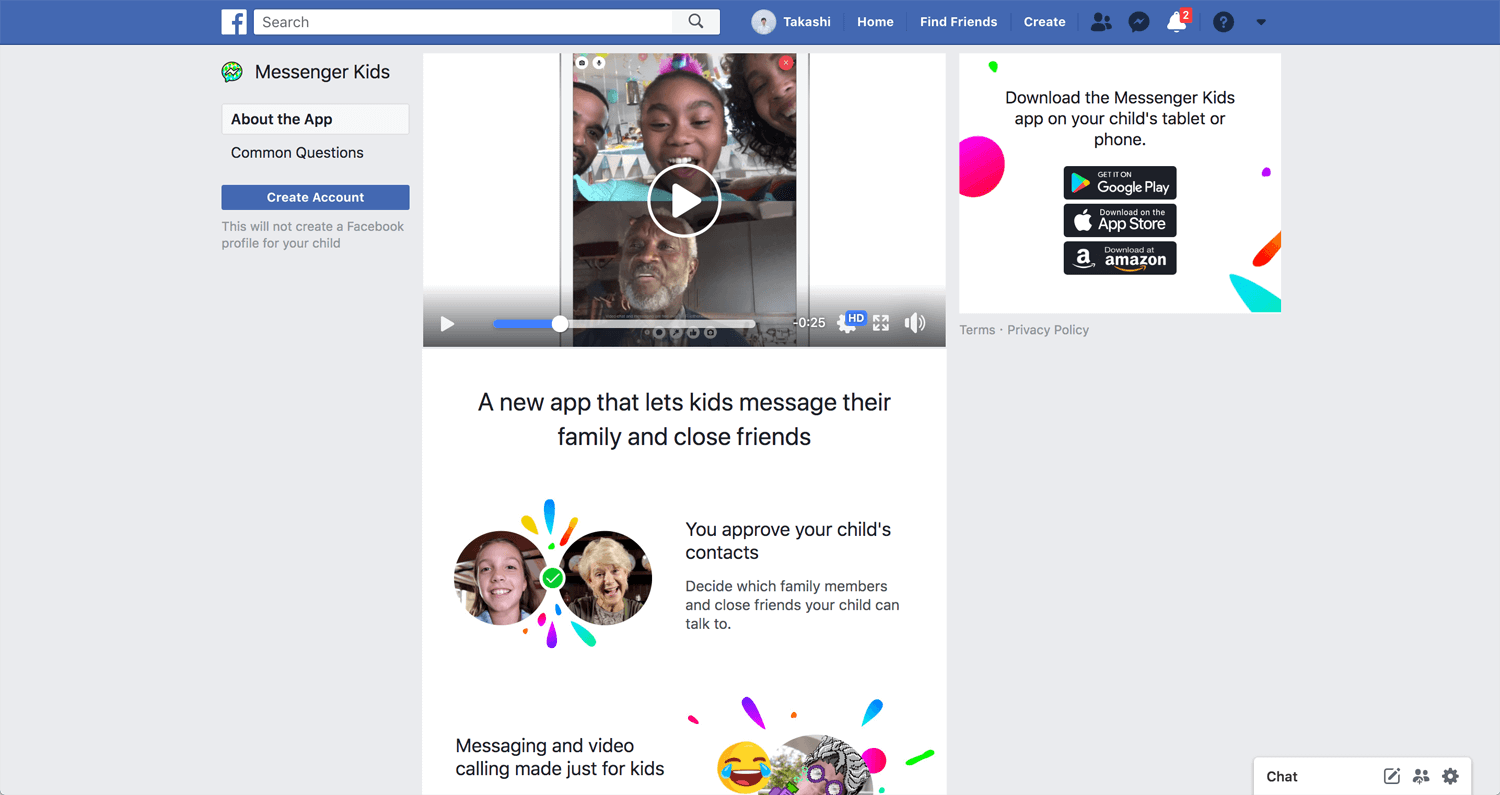Click 'Download the Messenger Kids app' text
The height and width of the screenshot is (795, 1500).
pos(1120,119)
